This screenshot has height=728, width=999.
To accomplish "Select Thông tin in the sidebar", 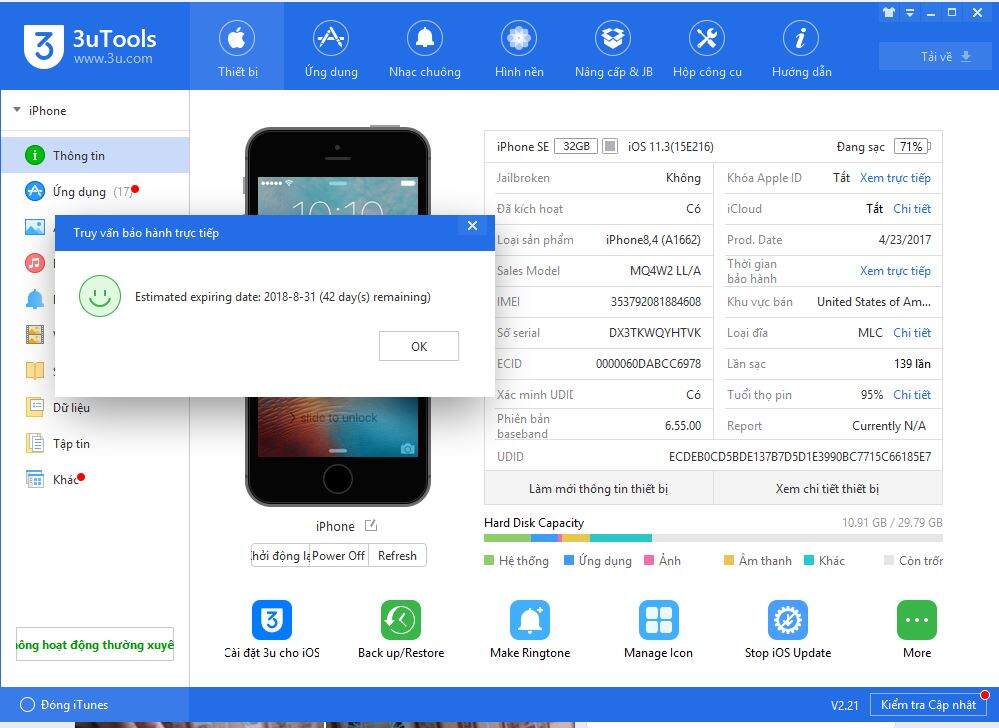I will tap(79, 156).
